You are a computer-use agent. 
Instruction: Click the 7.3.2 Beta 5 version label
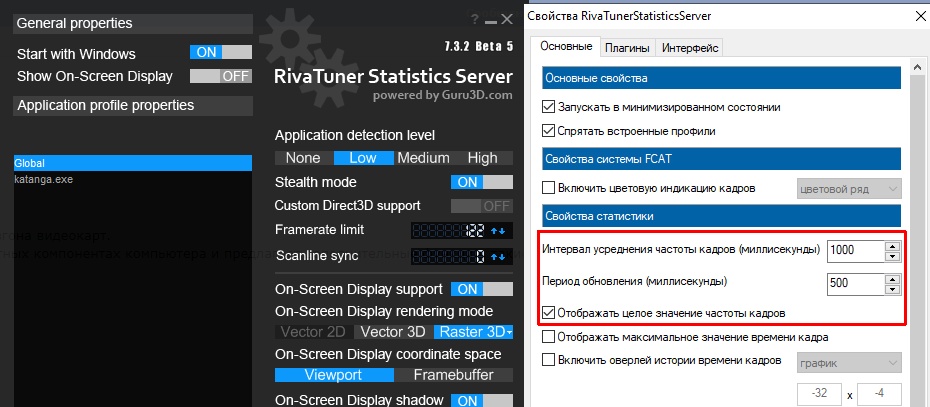(x=479, y=46)
